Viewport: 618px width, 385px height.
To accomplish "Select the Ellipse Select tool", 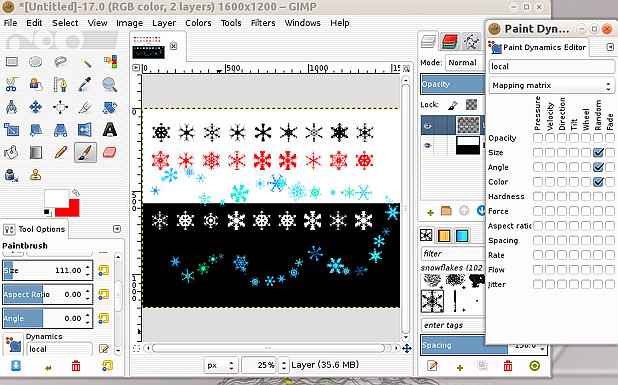I will click(x=35, y=62).
